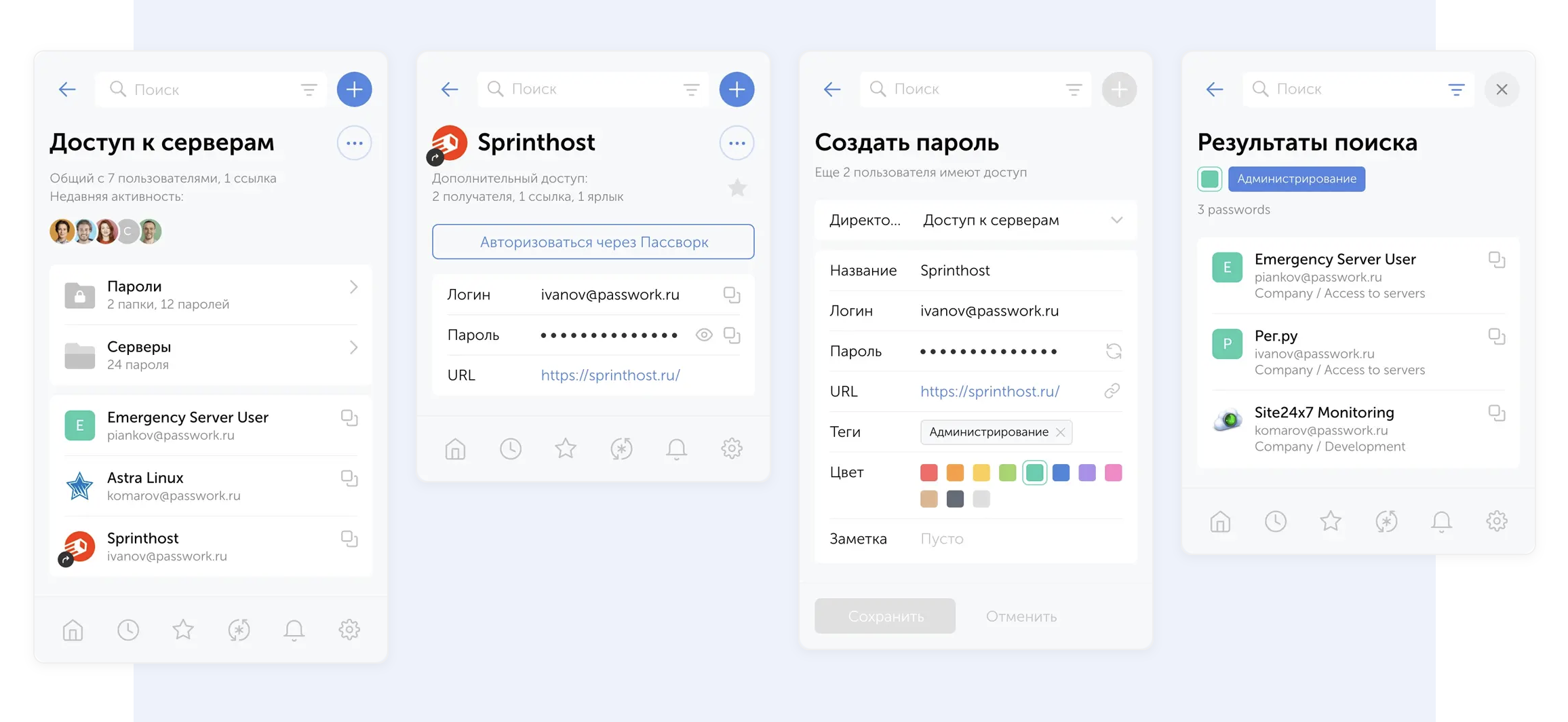Image resolution: width=1568 pixels, height=722 pixels.
Task: Open filter icon in search results panel
Action: [1456, 90]
